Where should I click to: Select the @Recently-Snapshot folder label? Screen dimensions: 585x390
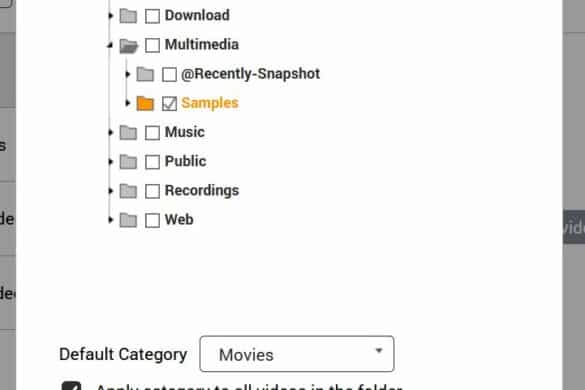(250, 74)
